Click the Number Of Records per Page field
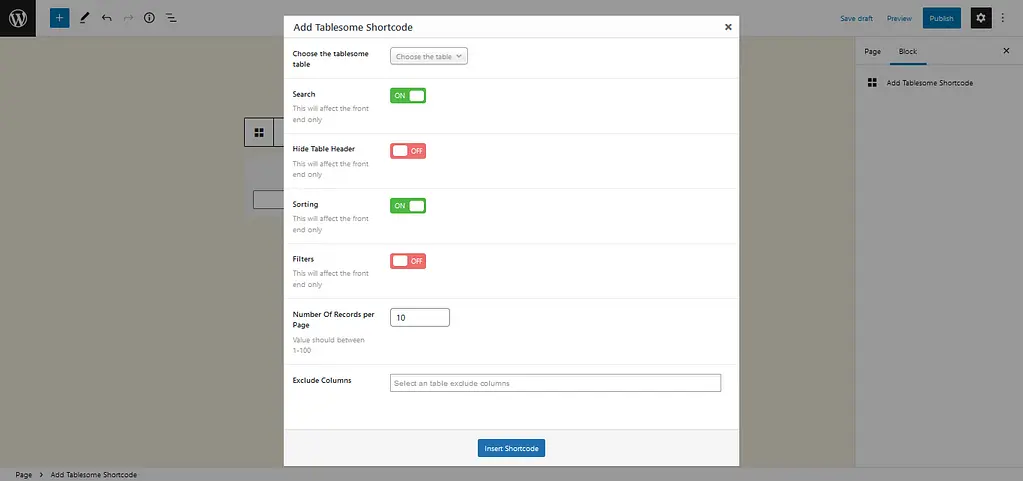The width and height of the screenshot is (1023, 481). coord(420,318)
